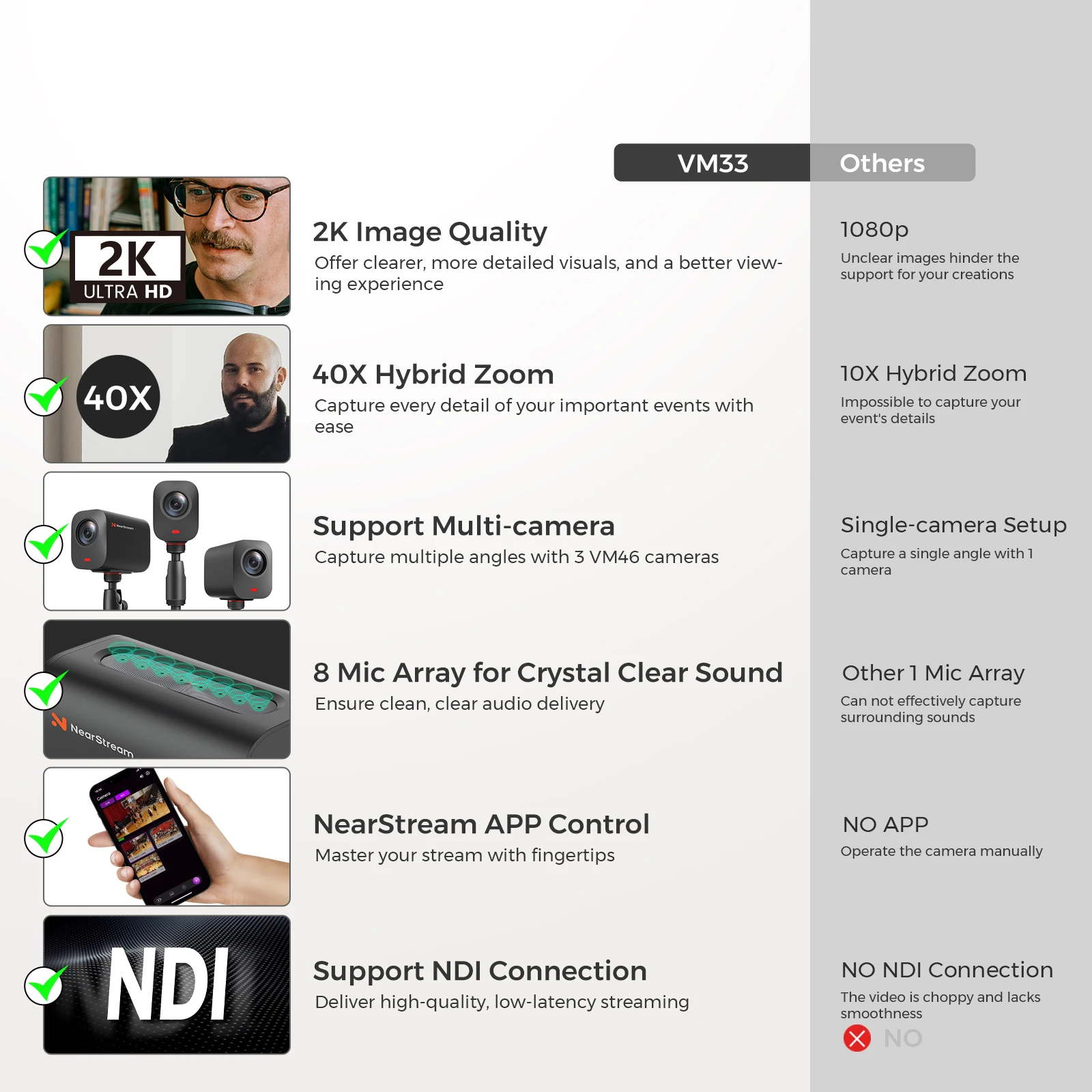Click the 10X Hybrid Zoom text in Others

pyautogui.click(x=933, y=373)
